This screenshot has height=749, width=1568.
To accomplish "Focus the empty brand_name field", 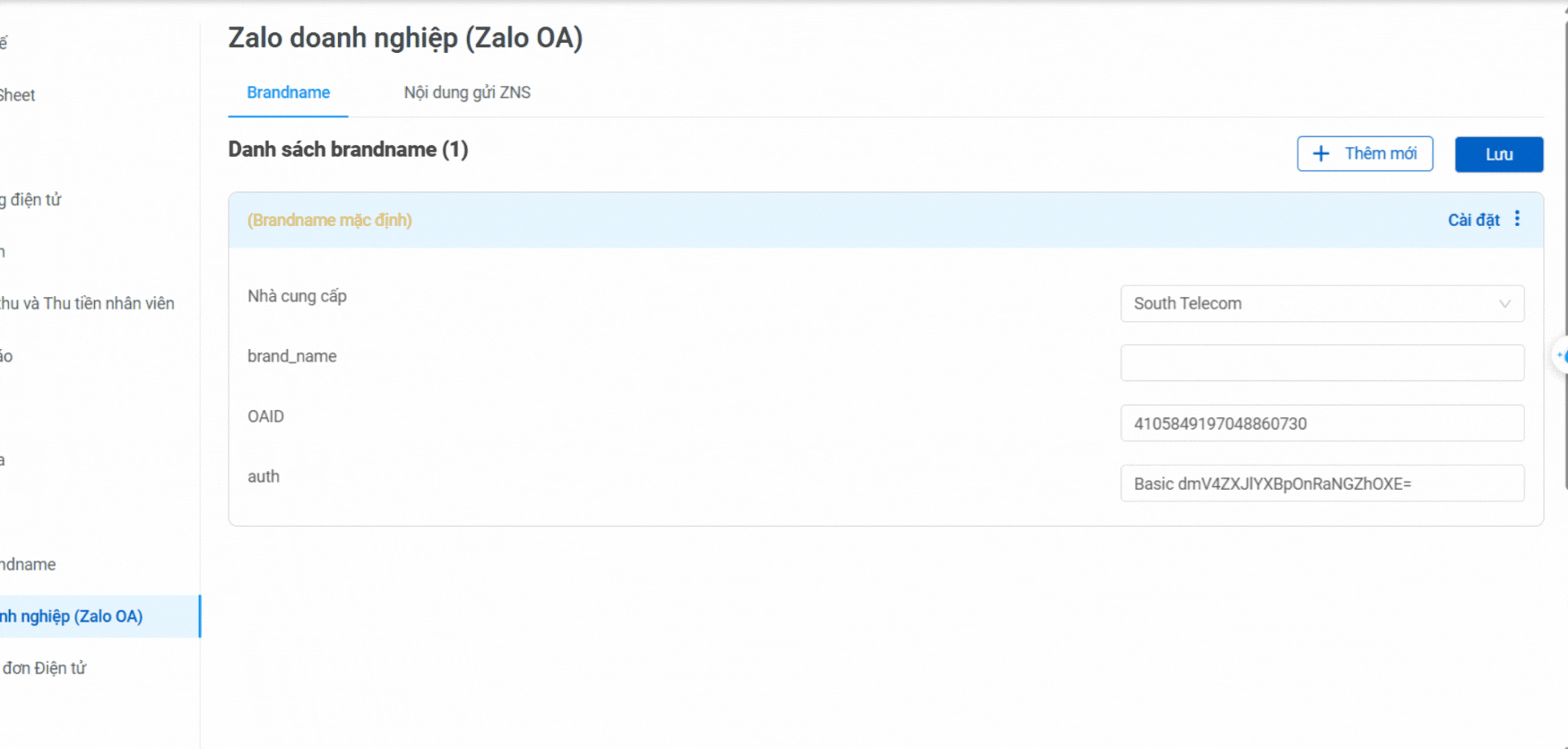I will click(1321, 363).
